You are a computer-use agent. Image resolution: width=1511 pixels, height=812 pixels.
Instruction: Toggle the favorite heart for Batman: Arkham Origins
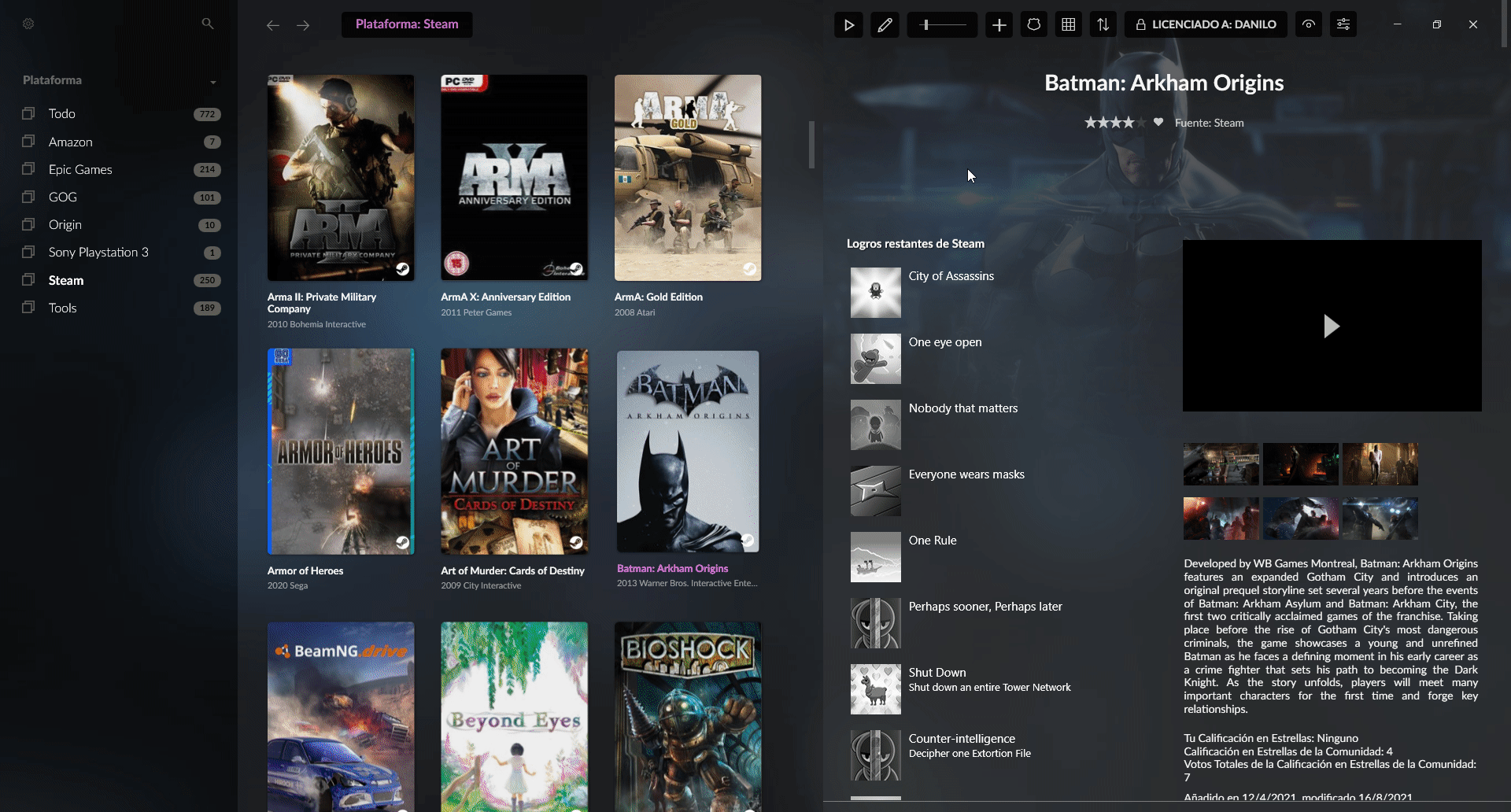[x=1158, y=122]
